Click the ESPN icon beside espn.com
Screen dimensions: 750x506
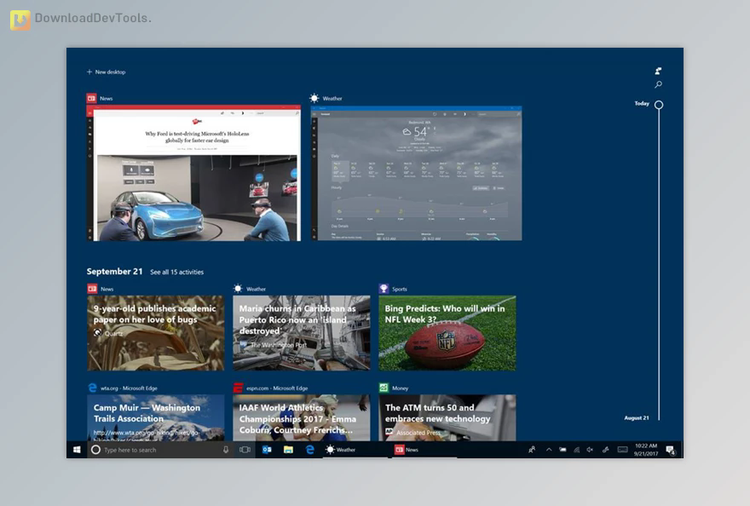[x=238, y=388]
